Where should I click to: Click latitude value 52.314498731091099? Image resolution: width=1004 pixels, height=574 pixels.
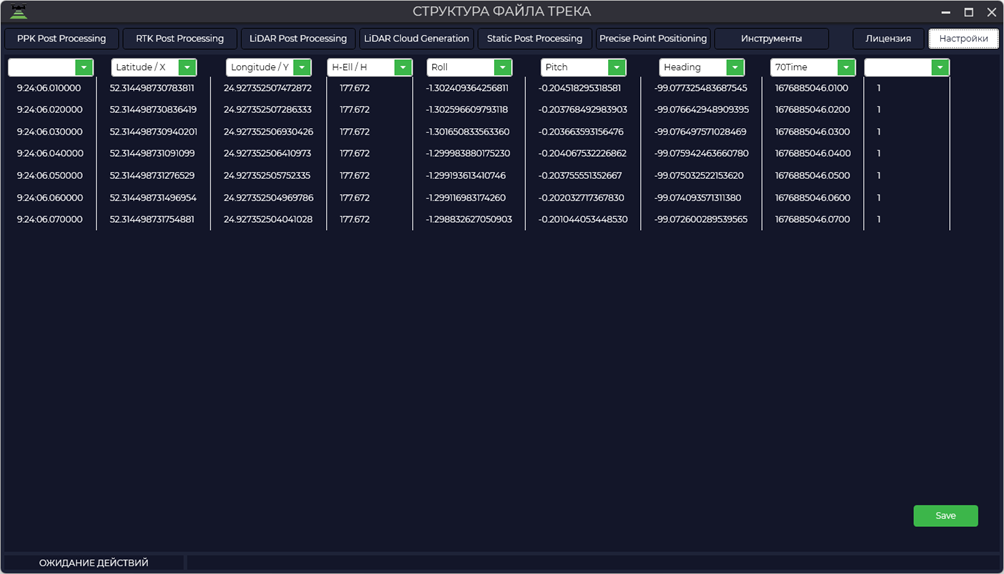(152, 154)
